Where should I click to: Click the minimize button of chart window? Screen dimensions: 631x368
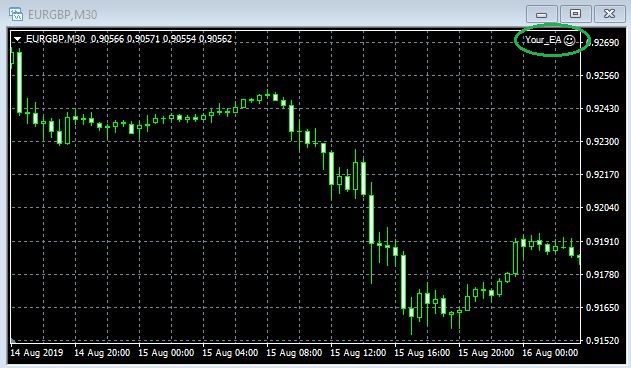click(542, 14)
